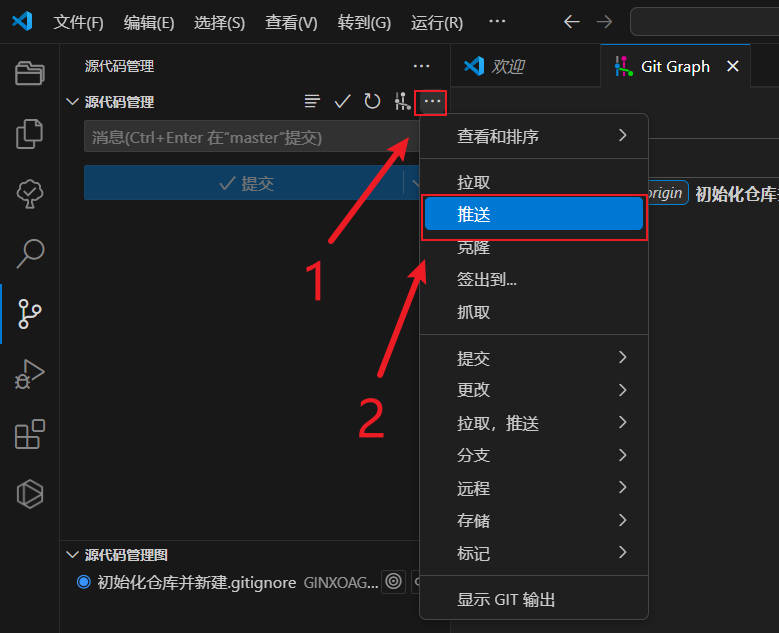Click the refresh icon in source control header
The height and width of the screenshot is (633, 779).
372,101
